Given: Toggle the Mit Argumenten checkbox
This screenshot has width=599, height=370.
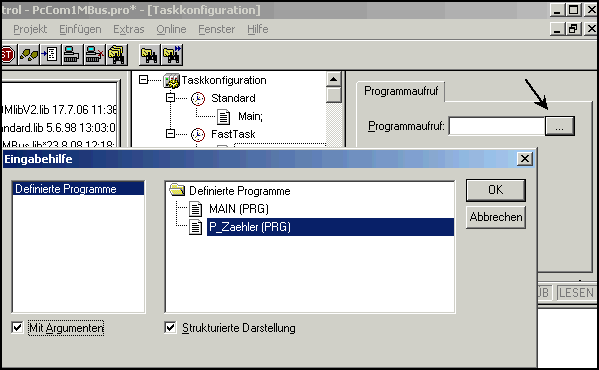Looking at the screenshot, I should click(18, 328).
